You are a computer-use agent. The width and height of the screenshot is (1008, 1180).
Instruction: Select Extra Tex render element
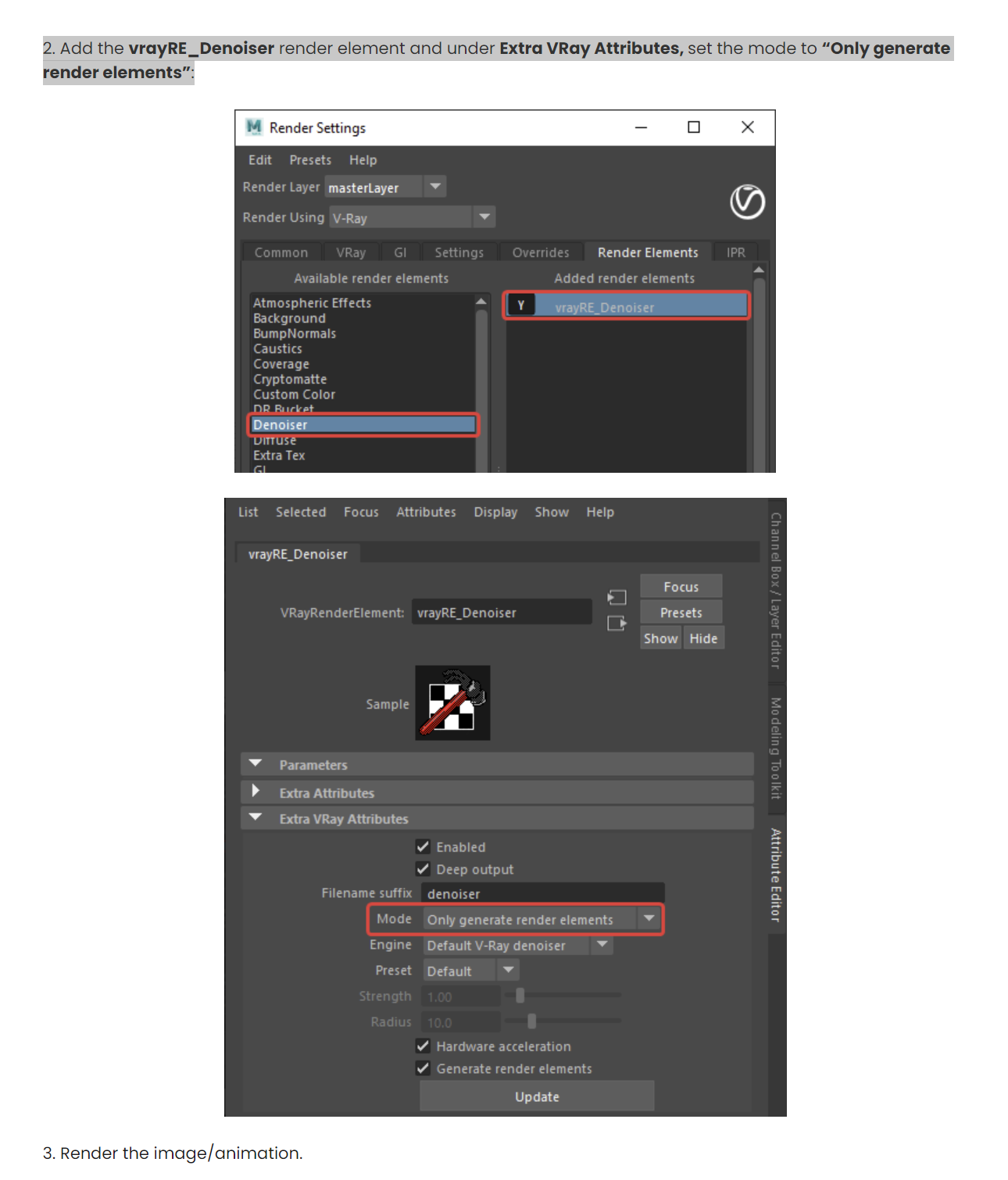pos(279,455)
